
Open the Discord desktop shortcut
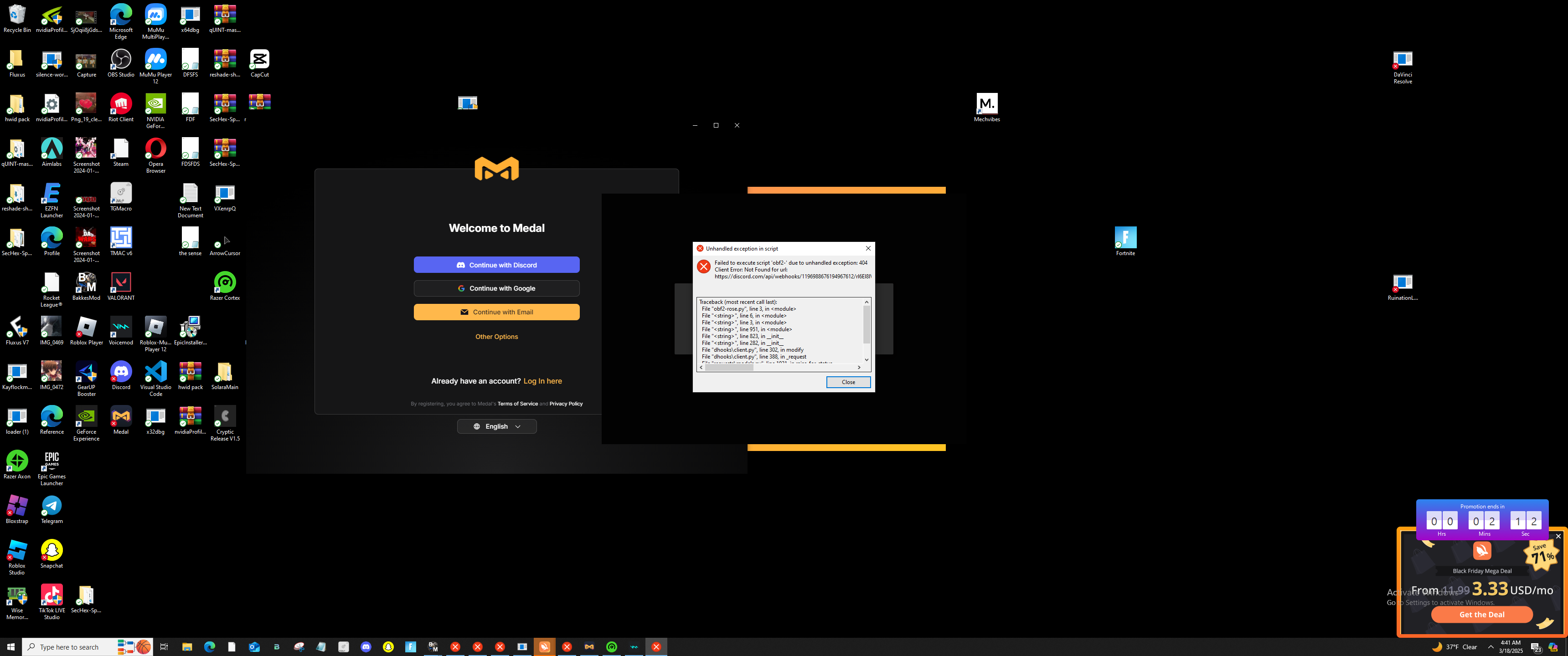tap(120, 373)
